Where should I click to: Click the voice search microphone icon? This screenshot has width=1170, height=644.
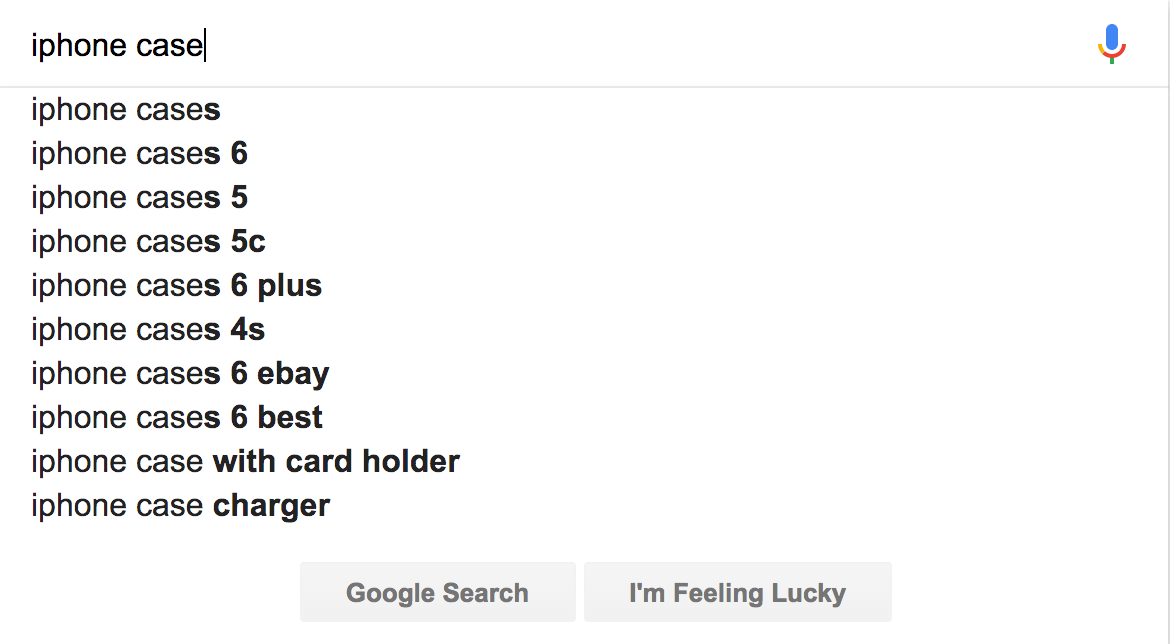click(x=1111, y=45)
